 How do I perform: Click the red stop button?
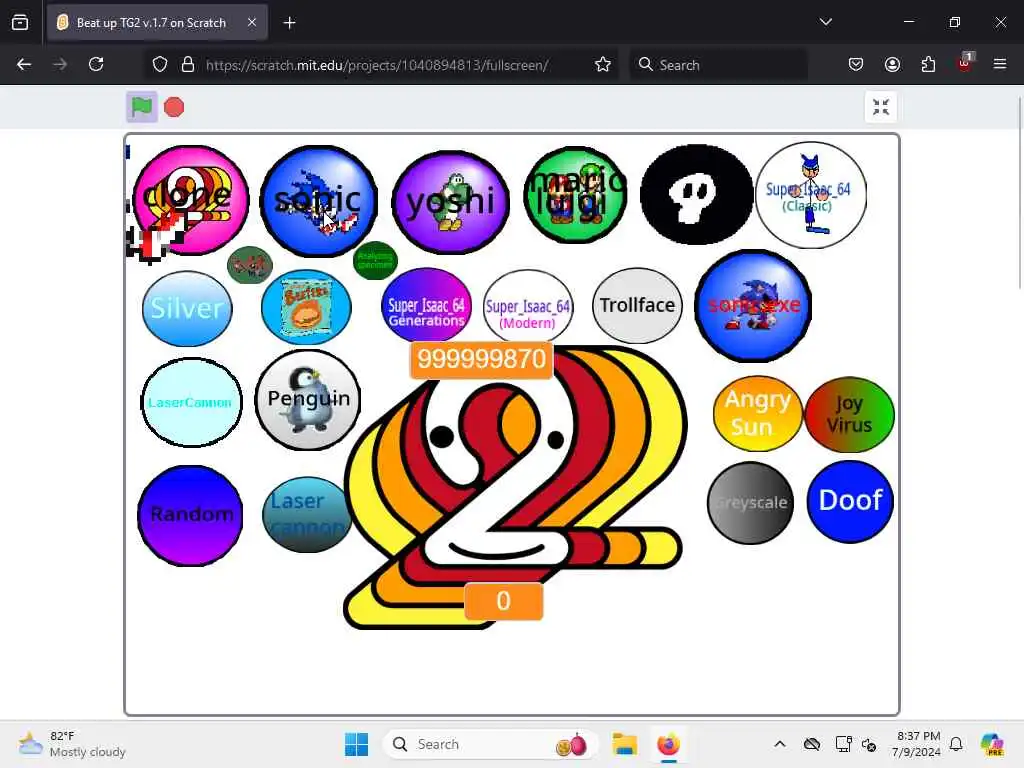(x=174, y=107)
